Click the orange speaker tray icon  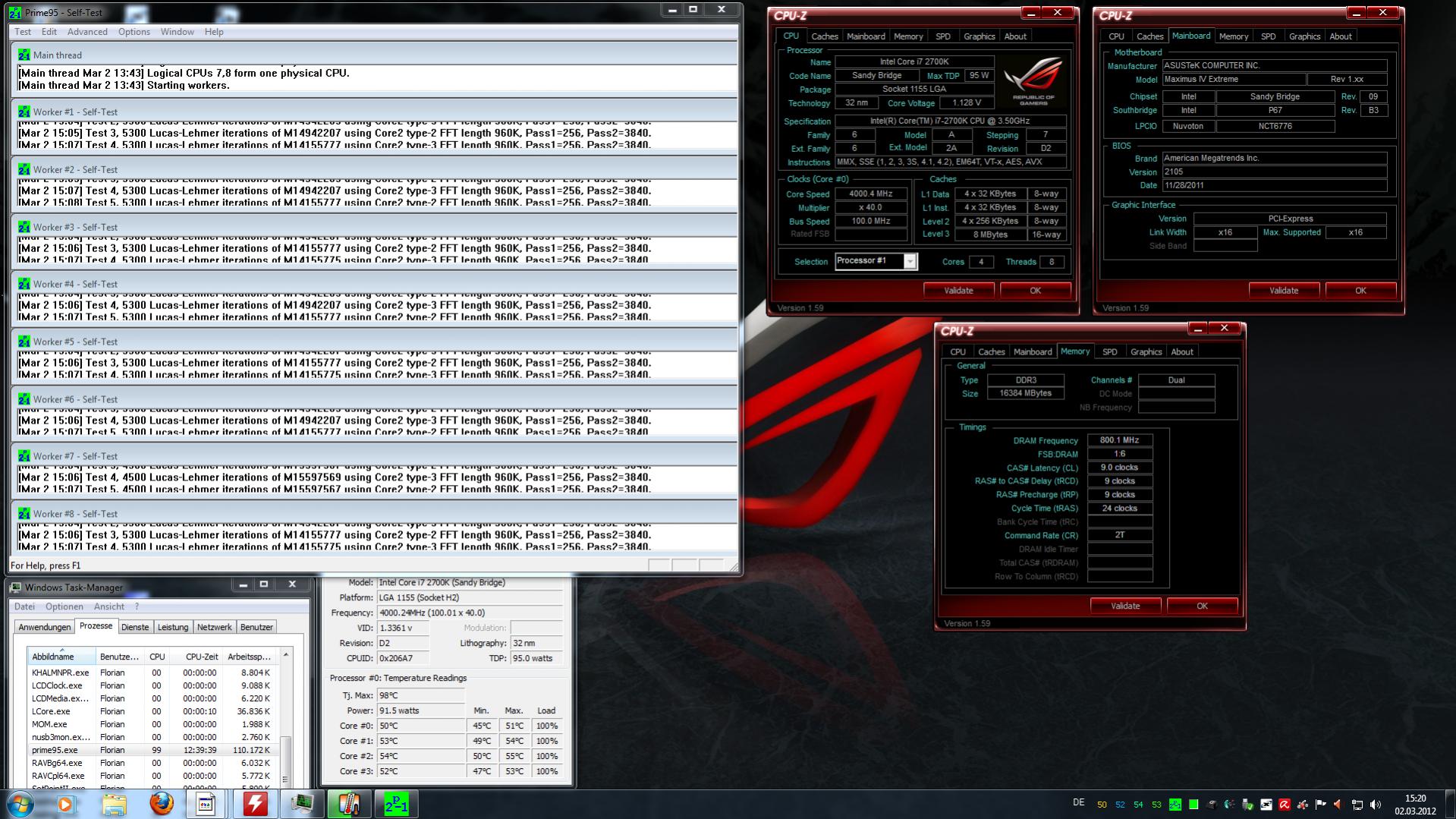(1339, 805)
